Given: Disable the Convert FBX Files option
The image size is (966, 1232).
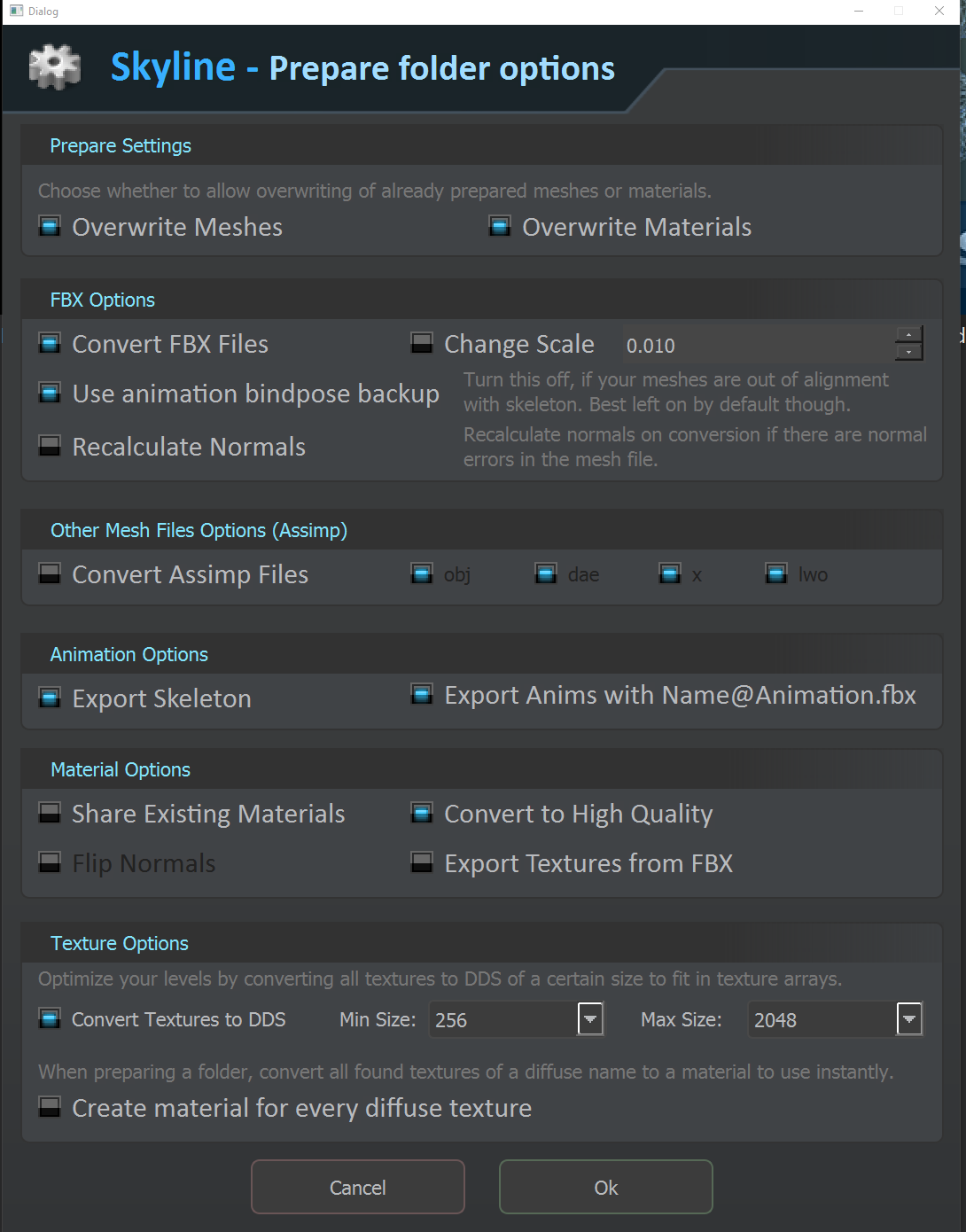Looking at the screenshot, I should click(x=51, y=344).
